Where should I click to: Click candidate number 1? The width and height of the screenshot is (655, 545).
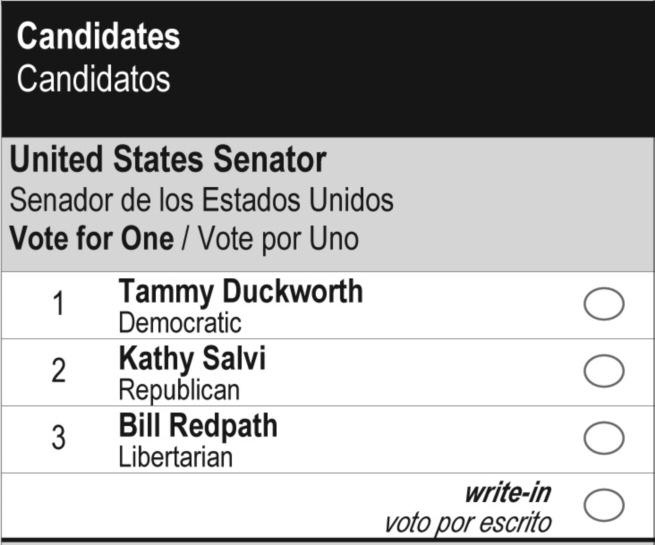tap(59, 305)
